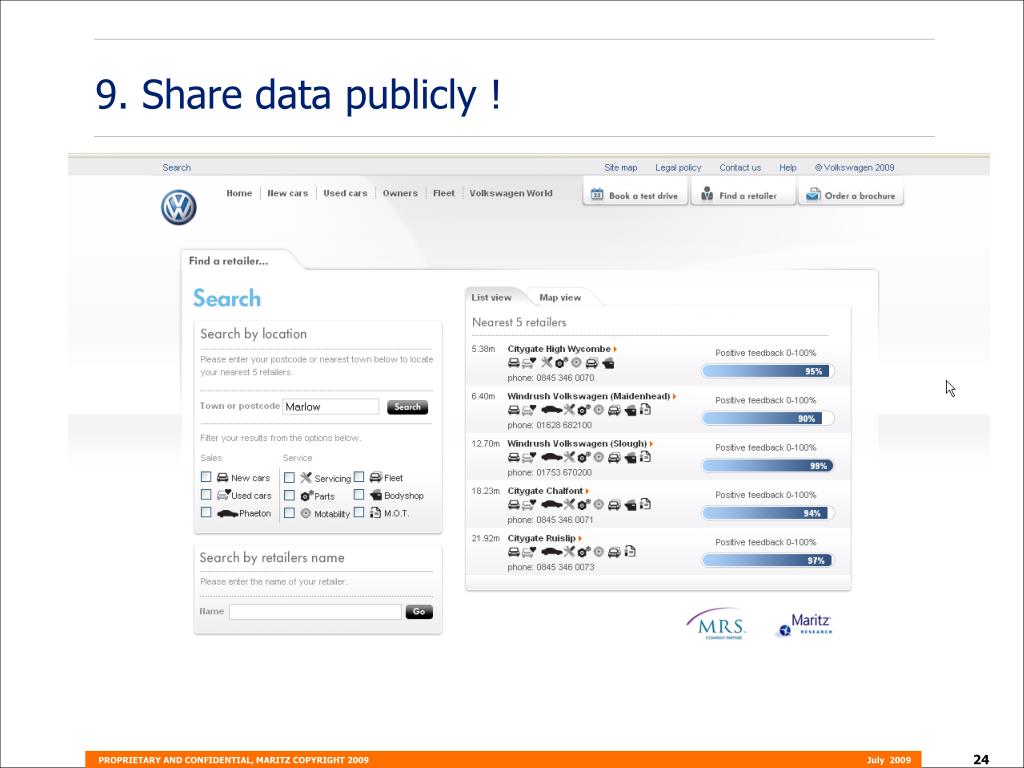Click Phaeton icon under Windrush Volkswagen (Maidenhead)
This screenshot has width=1024, height=768.
tap(552, 410)
